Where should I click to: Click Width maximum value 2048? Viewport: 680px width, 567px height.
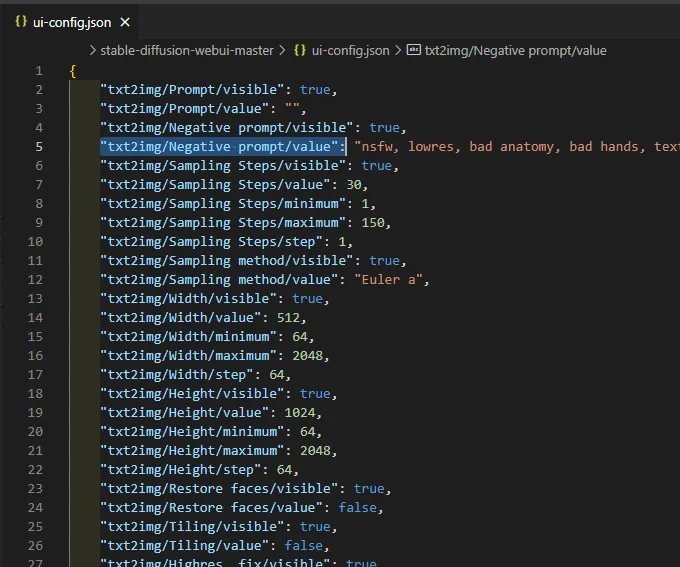coord(307,356)
